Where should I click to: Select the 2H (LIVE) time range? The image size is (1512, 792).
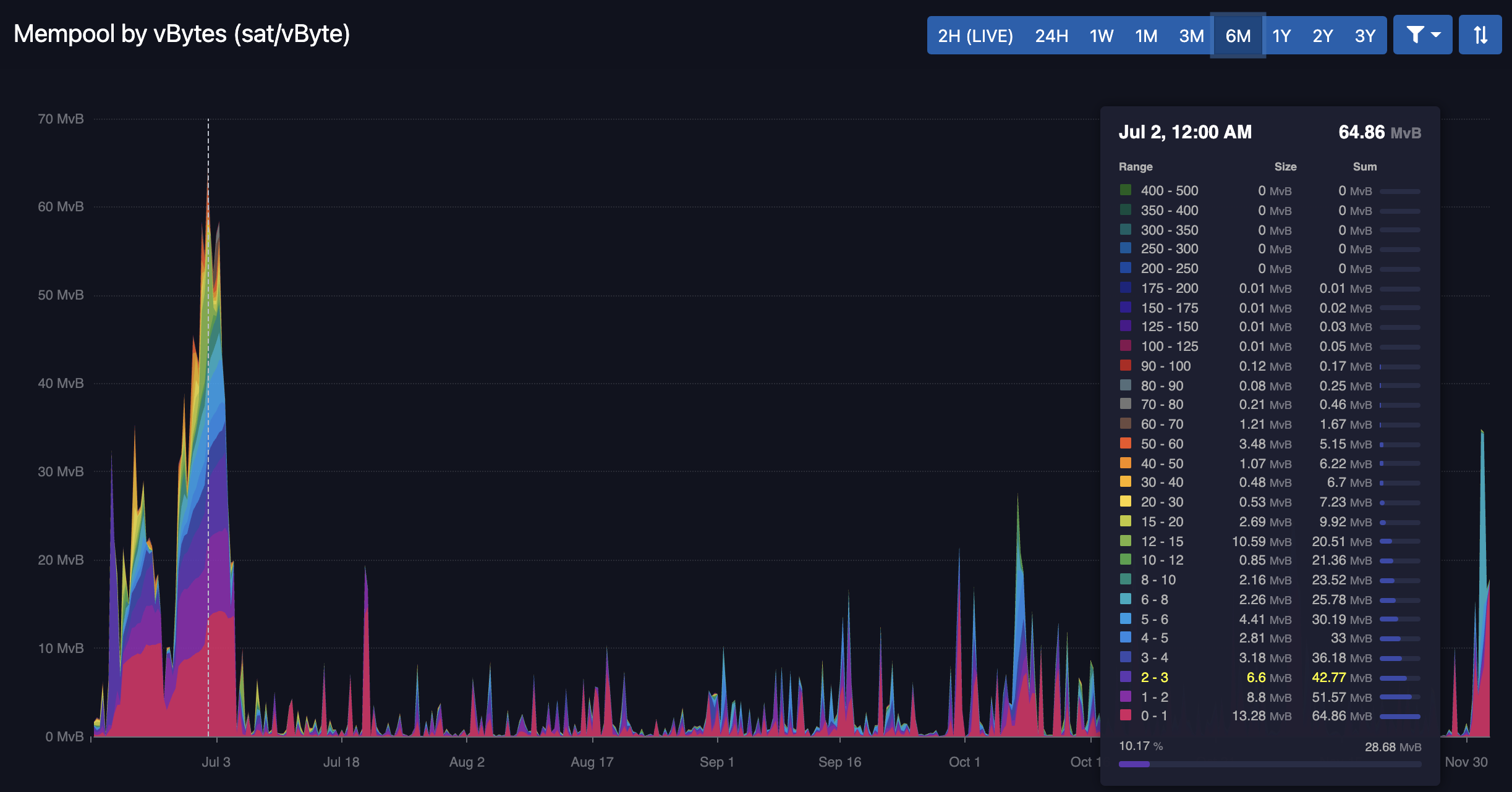coord(975,36)
